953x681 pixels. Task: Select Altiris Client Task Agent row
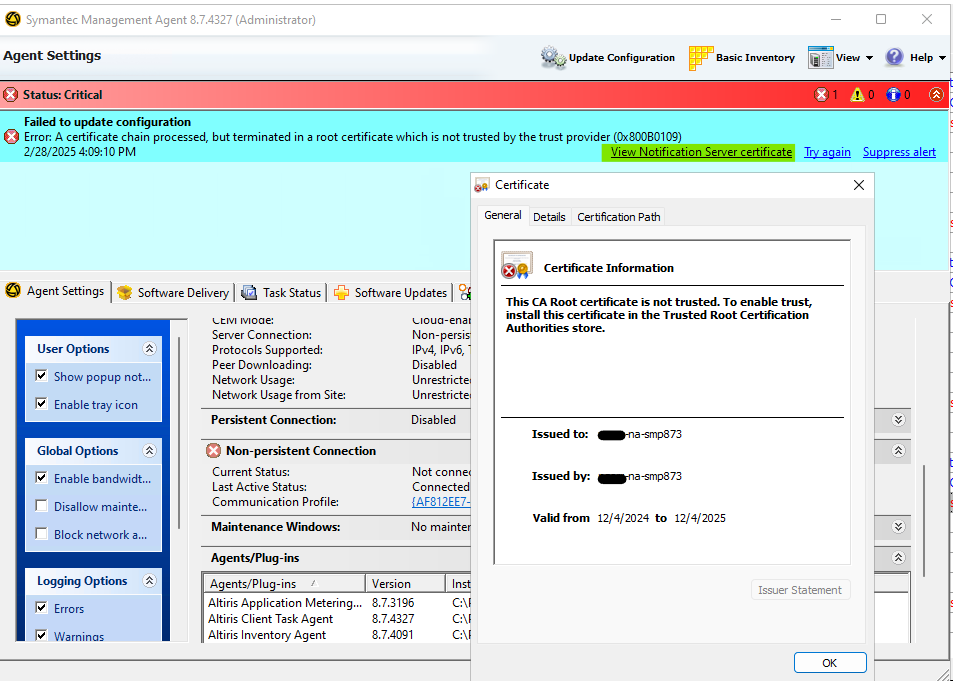pos(336,619)
